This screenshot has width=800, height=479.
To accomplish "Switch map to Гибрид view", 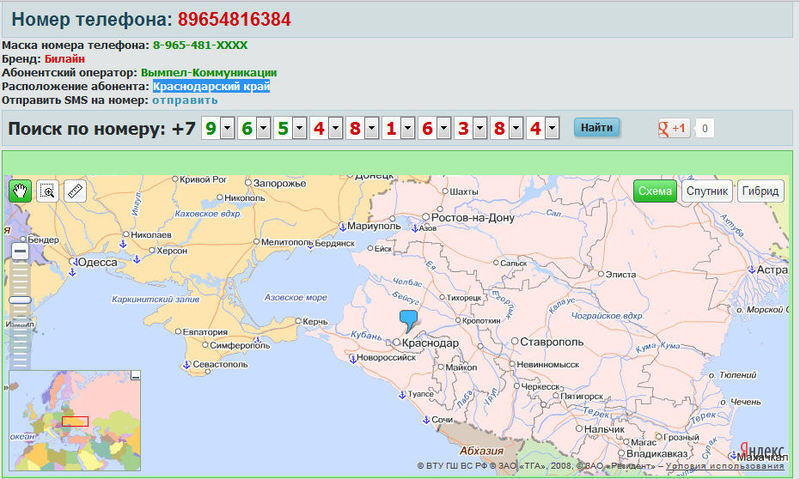I will (x=760, y=191).
